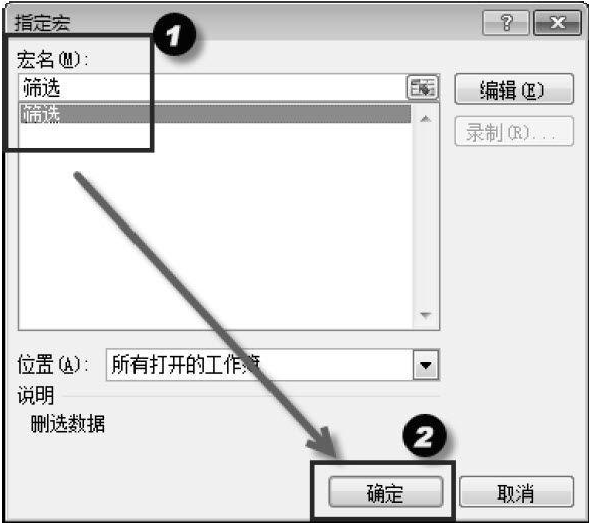Open the 所有打开的工作簿 combo box
The height and width of the screenshot is (523, 589).
[273, 365]
